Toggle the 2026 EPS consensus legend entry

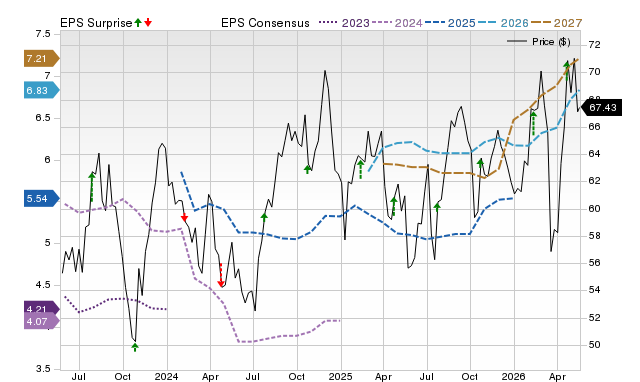(x=503, y=23)
